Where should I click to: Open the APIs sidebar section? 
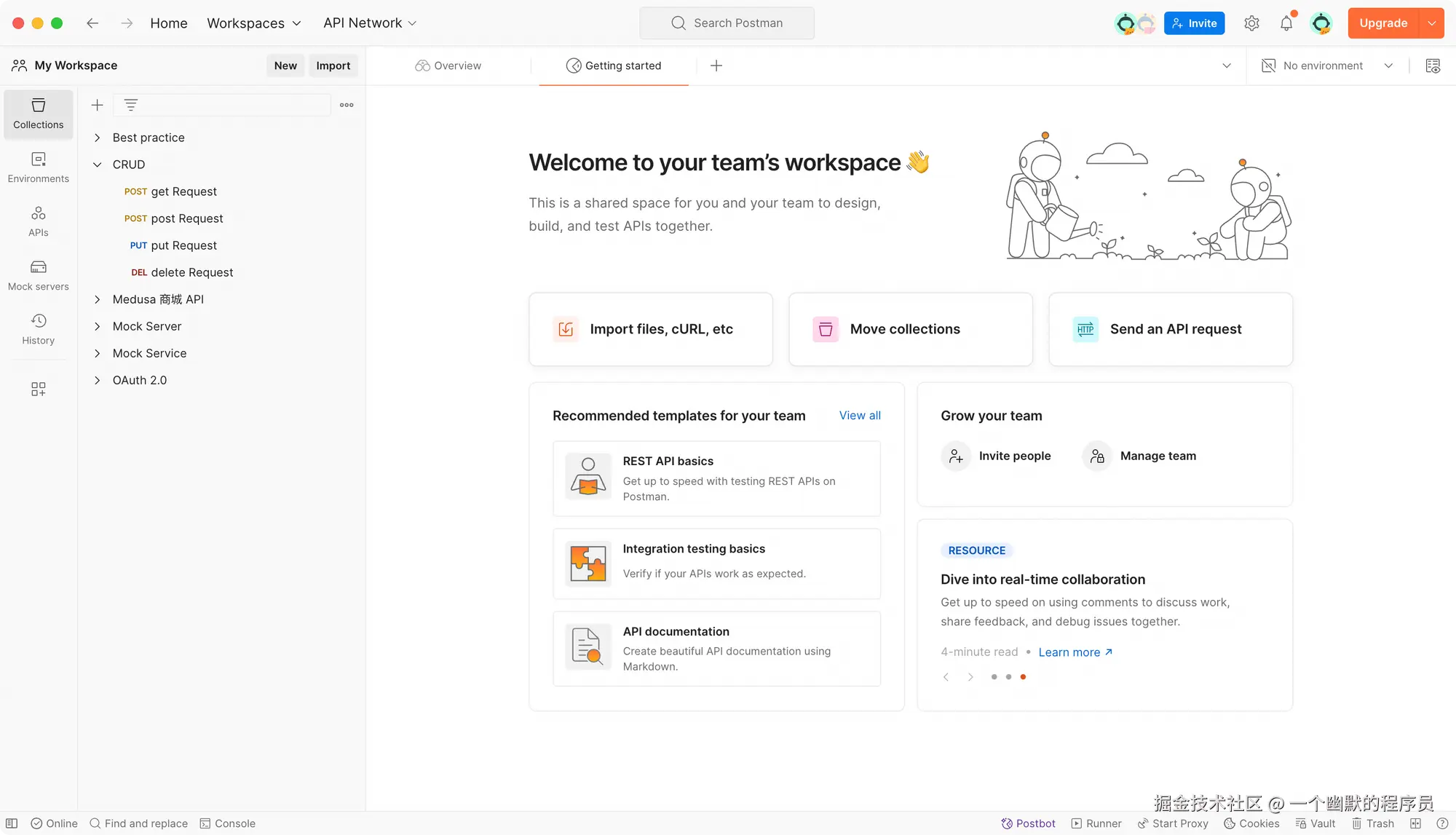[38, 221]
